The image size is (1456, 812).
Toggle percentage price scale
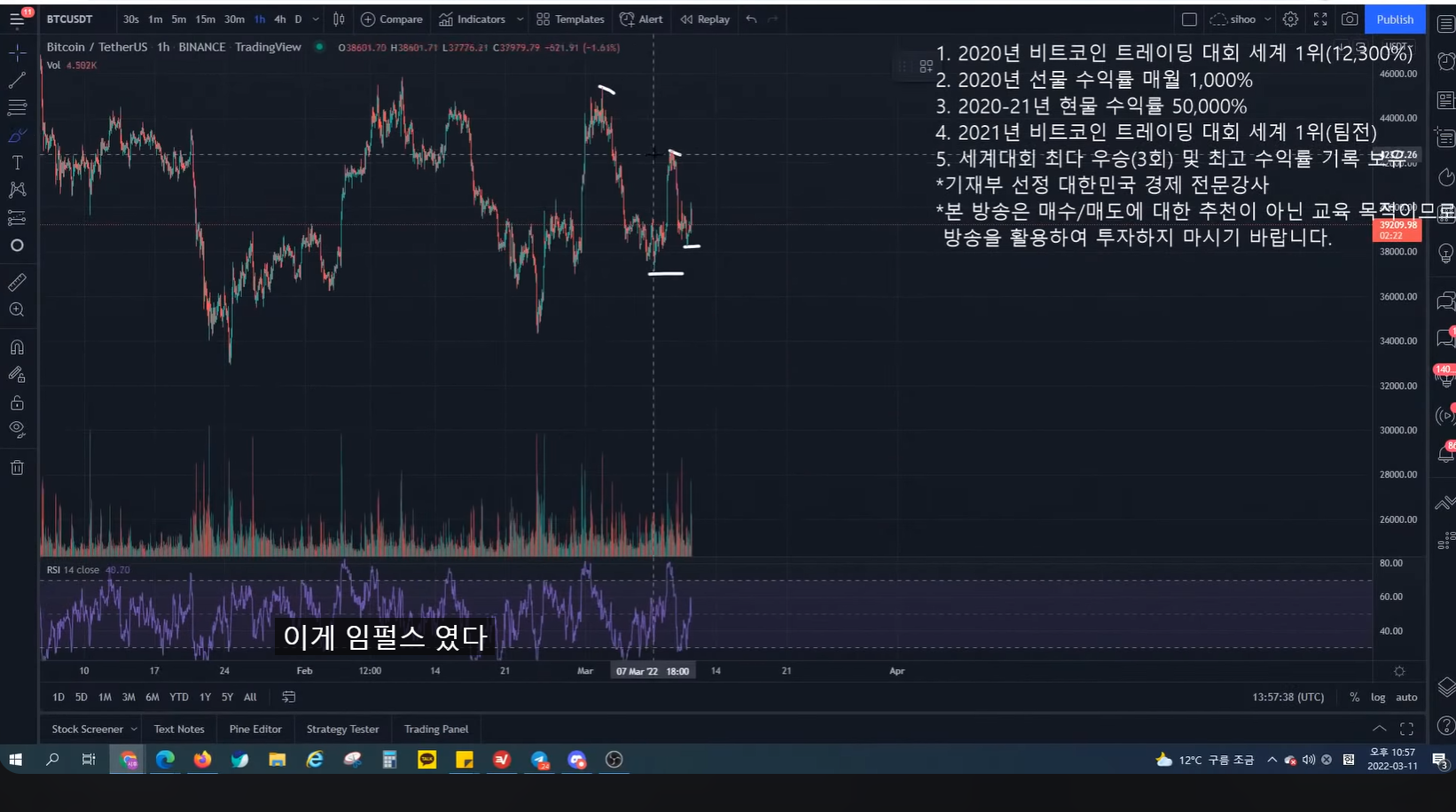[x=1354, y=698]
